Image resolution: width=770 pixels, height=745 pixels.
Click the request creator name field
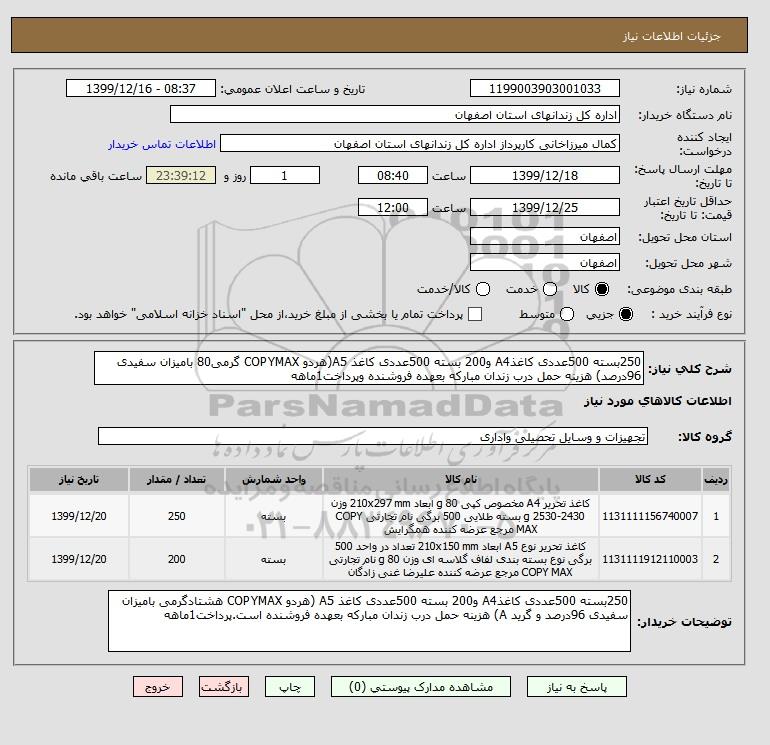point(420,144)
